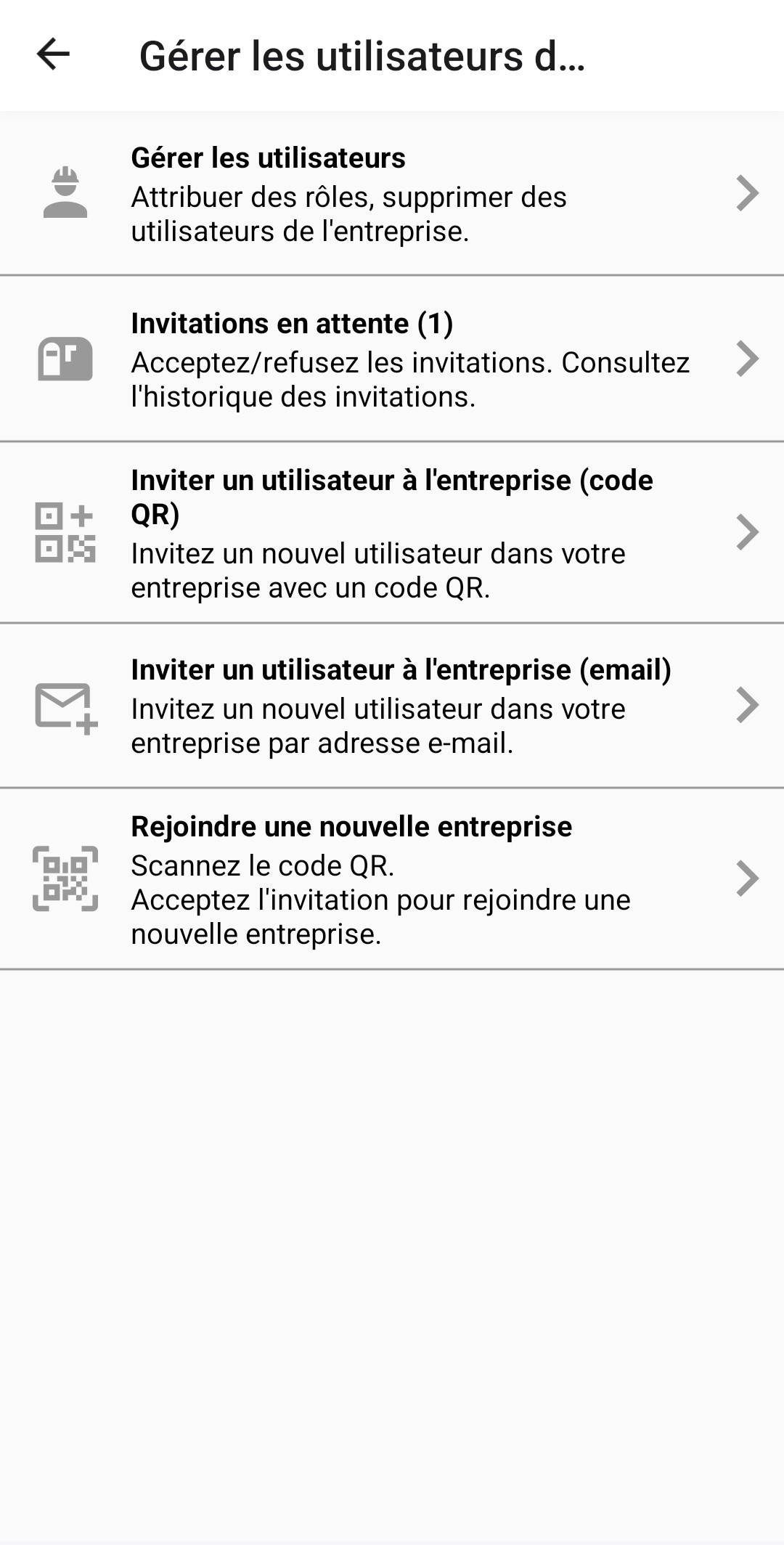
Task: Click the pending invitations mailbox icon
Action: point(65,359)
